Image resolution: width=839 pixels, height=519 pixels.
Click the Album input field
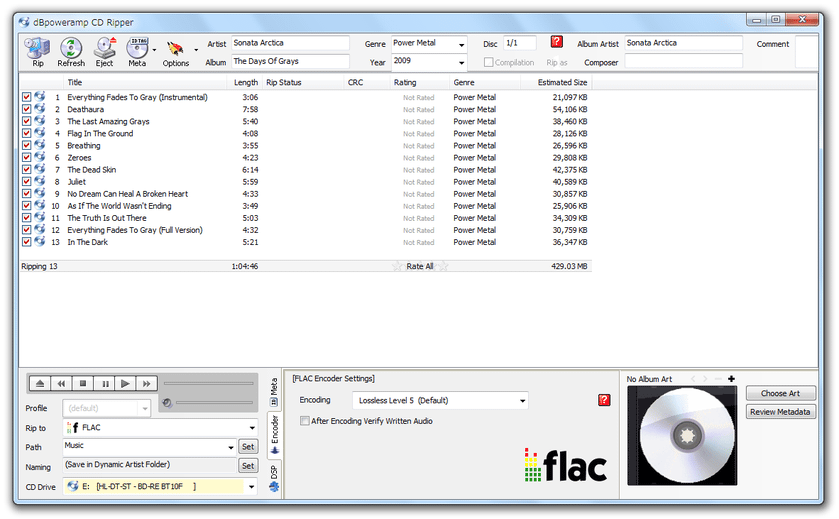tap(290, 61)
